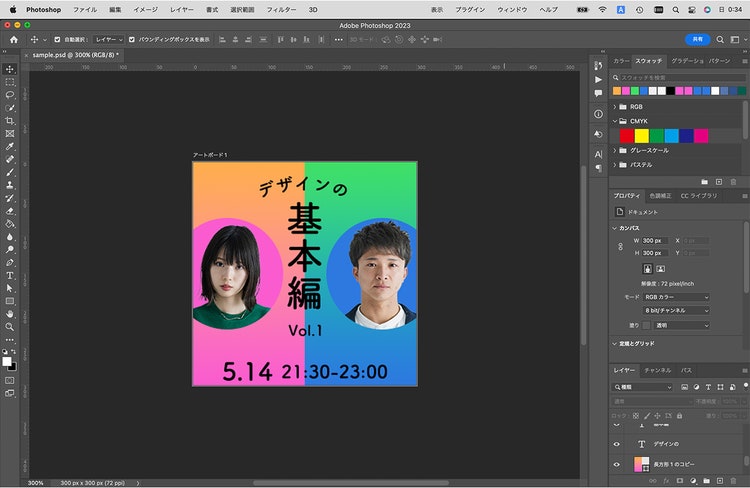Open the フィルター menu

tap(281, 10)
